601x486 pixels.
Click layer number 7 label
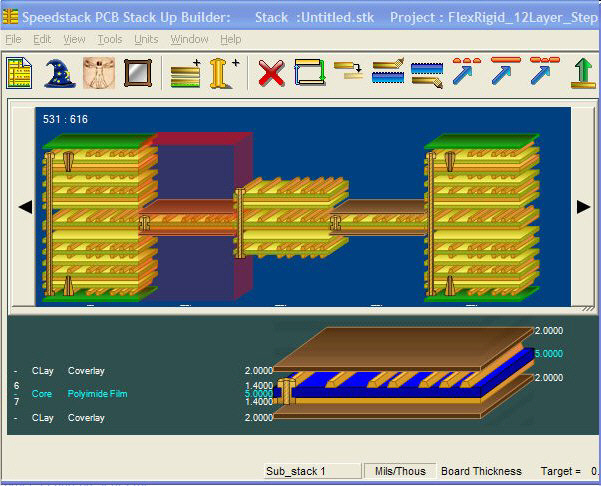click(x=16, y=402)
